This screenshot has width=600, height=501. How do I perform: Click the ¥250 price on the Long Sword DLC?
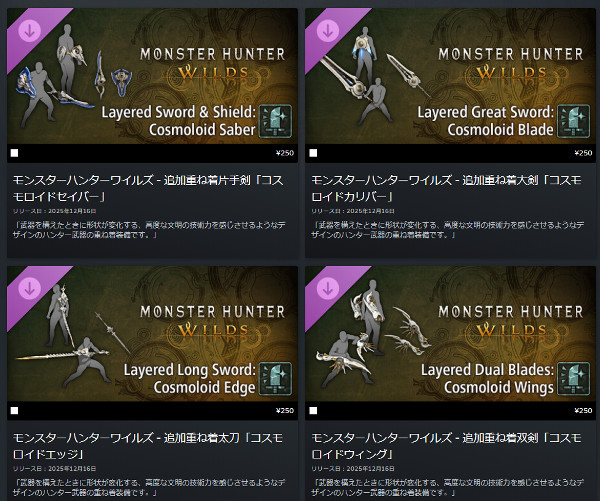(285, 411)
